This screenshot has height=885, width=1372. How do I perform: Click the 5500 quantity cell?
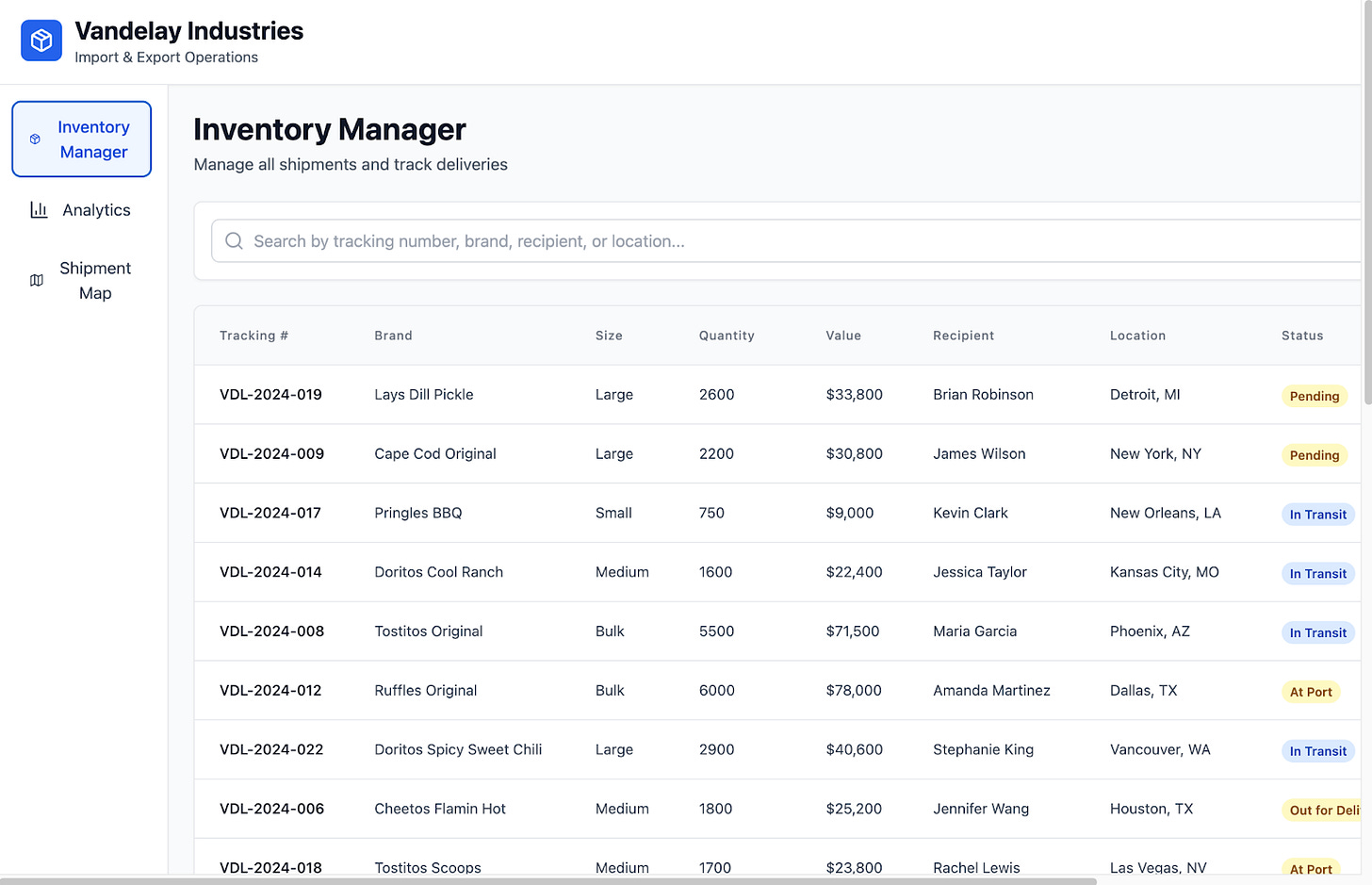click(716, 631)
